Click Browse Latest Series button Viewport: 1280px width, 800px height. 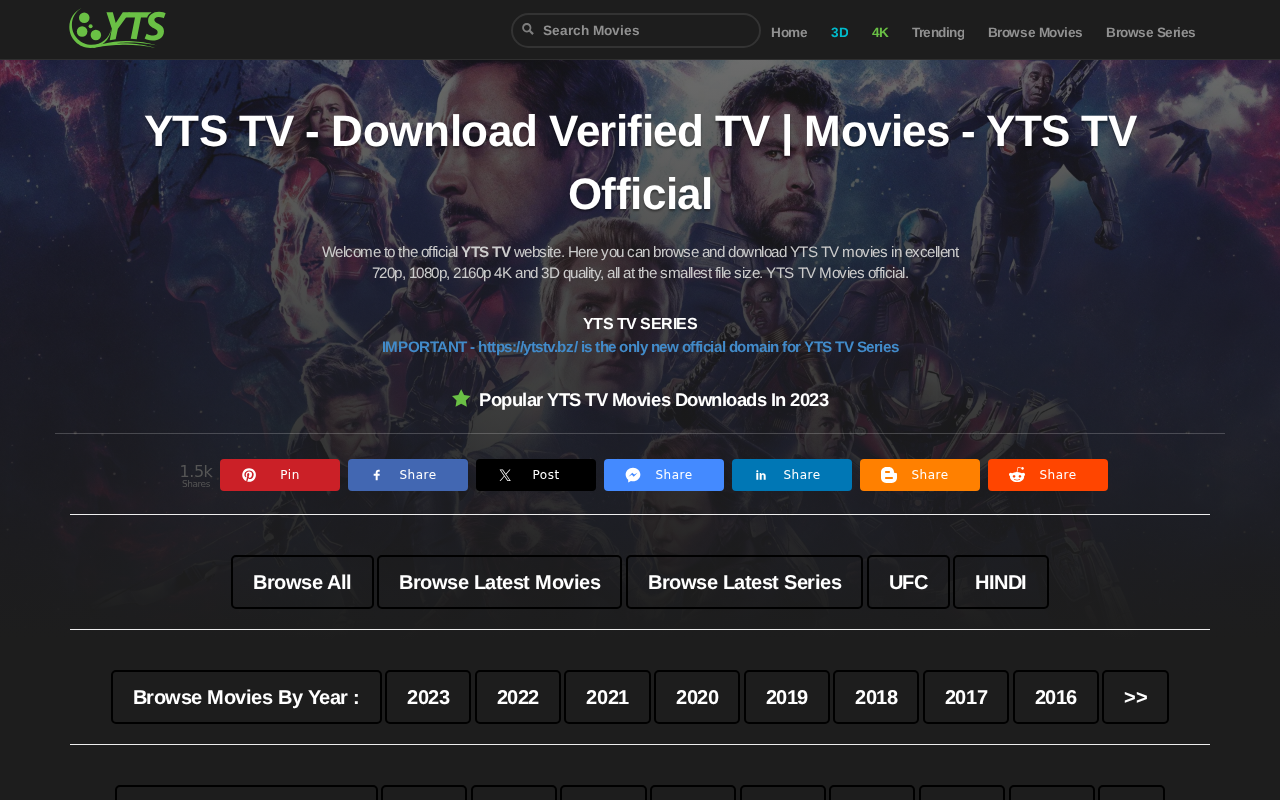click(745, 582)
